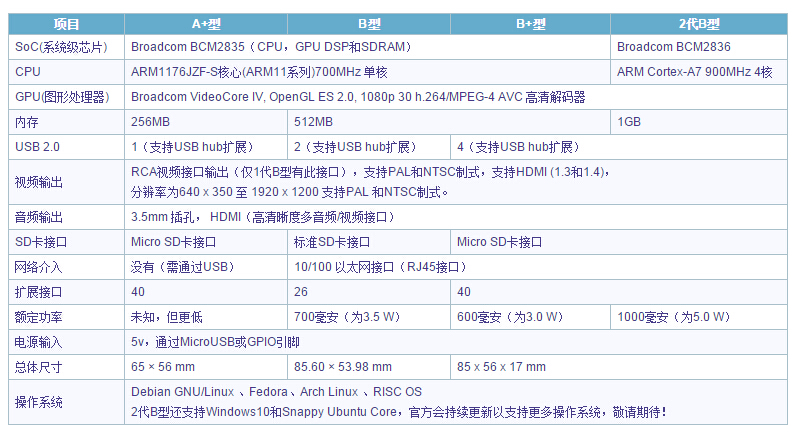Click the 26 expansion interface cell
Screen dimensions: 799x437
click(301, 292)
